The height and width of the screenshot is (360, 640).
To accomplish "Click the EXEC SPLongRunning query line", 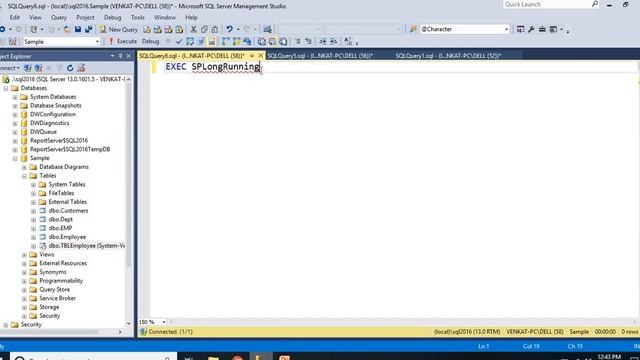I will 212,67.
